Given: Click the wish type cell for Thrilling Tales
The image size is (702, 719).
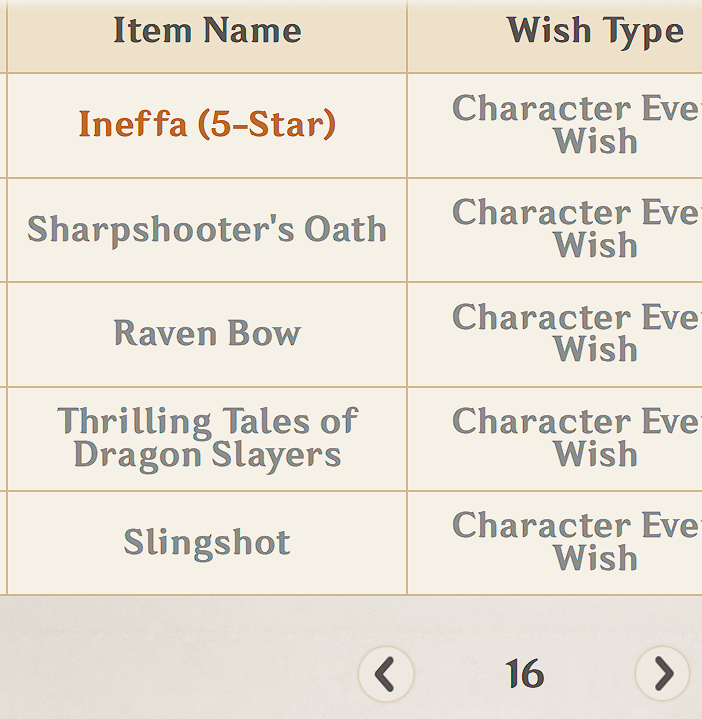Looking at the screenshot, I should coord(555,438).
